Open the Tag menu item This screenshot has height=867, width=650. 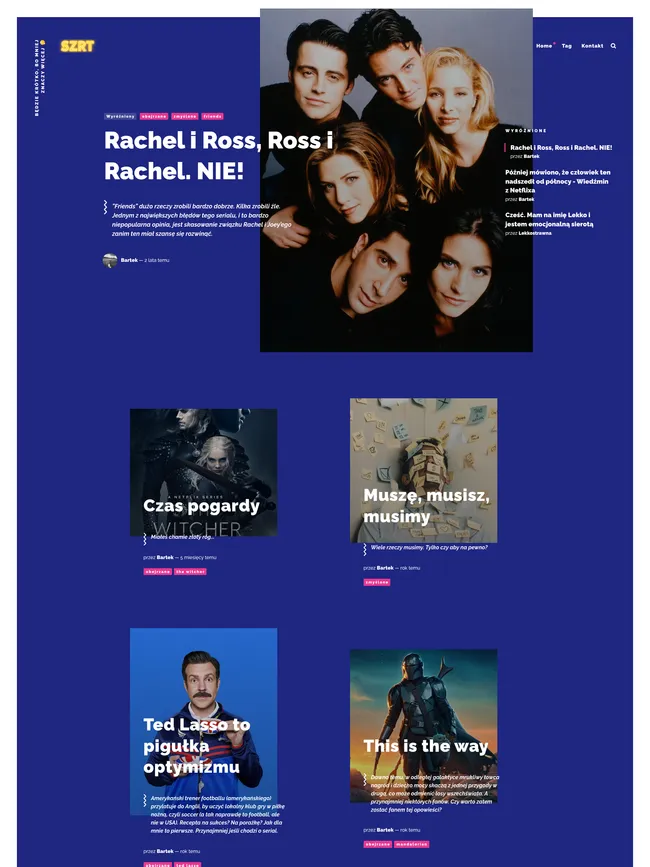tap(567, 46)
